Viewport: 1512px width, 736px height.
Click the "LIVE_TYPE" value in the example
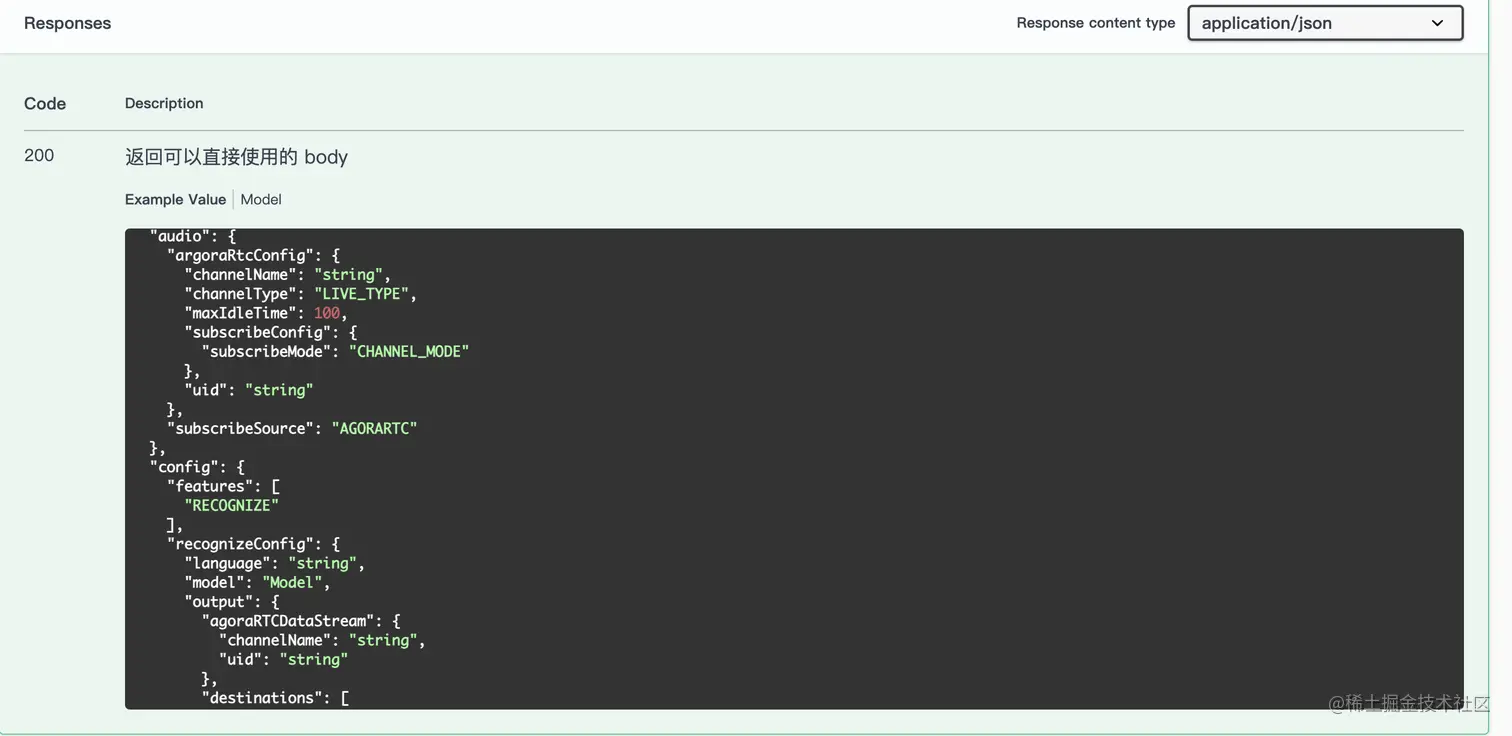point(363,294)
